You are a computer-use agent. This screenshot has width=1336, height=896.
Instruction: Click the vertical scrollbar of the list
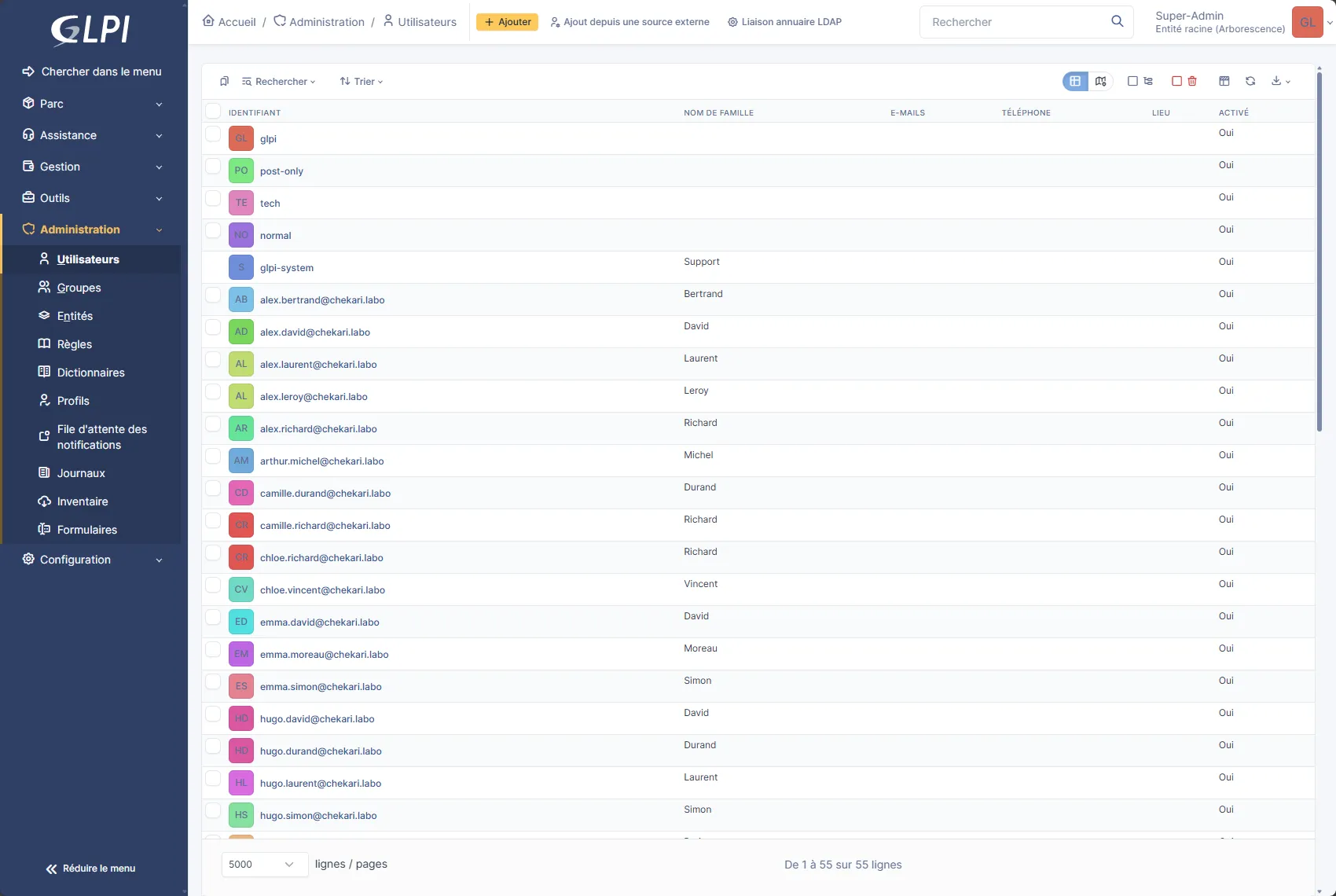1319,252
